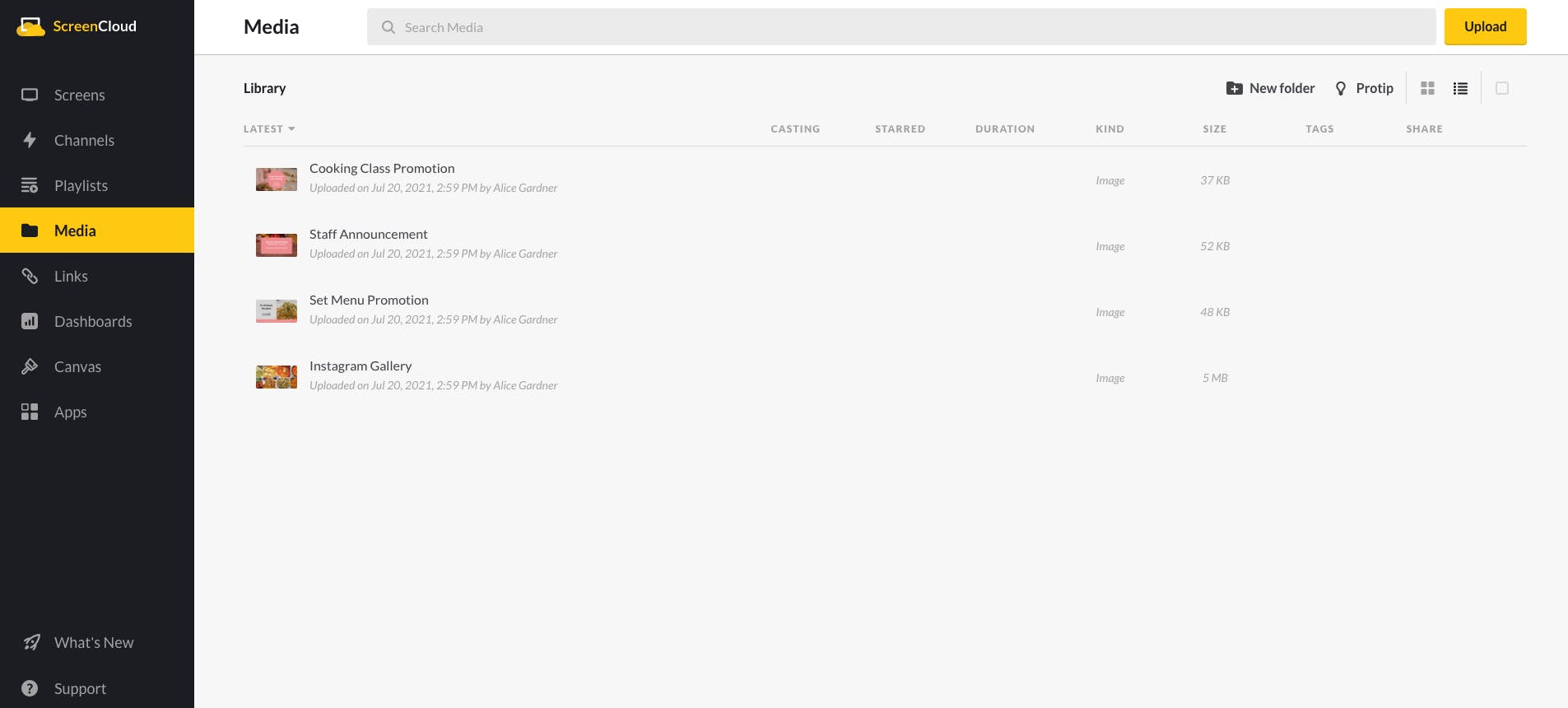Switch to grid view
Image resolution: width=1568 pixels, height=708 pixels.
click(x=1428, y=88)
